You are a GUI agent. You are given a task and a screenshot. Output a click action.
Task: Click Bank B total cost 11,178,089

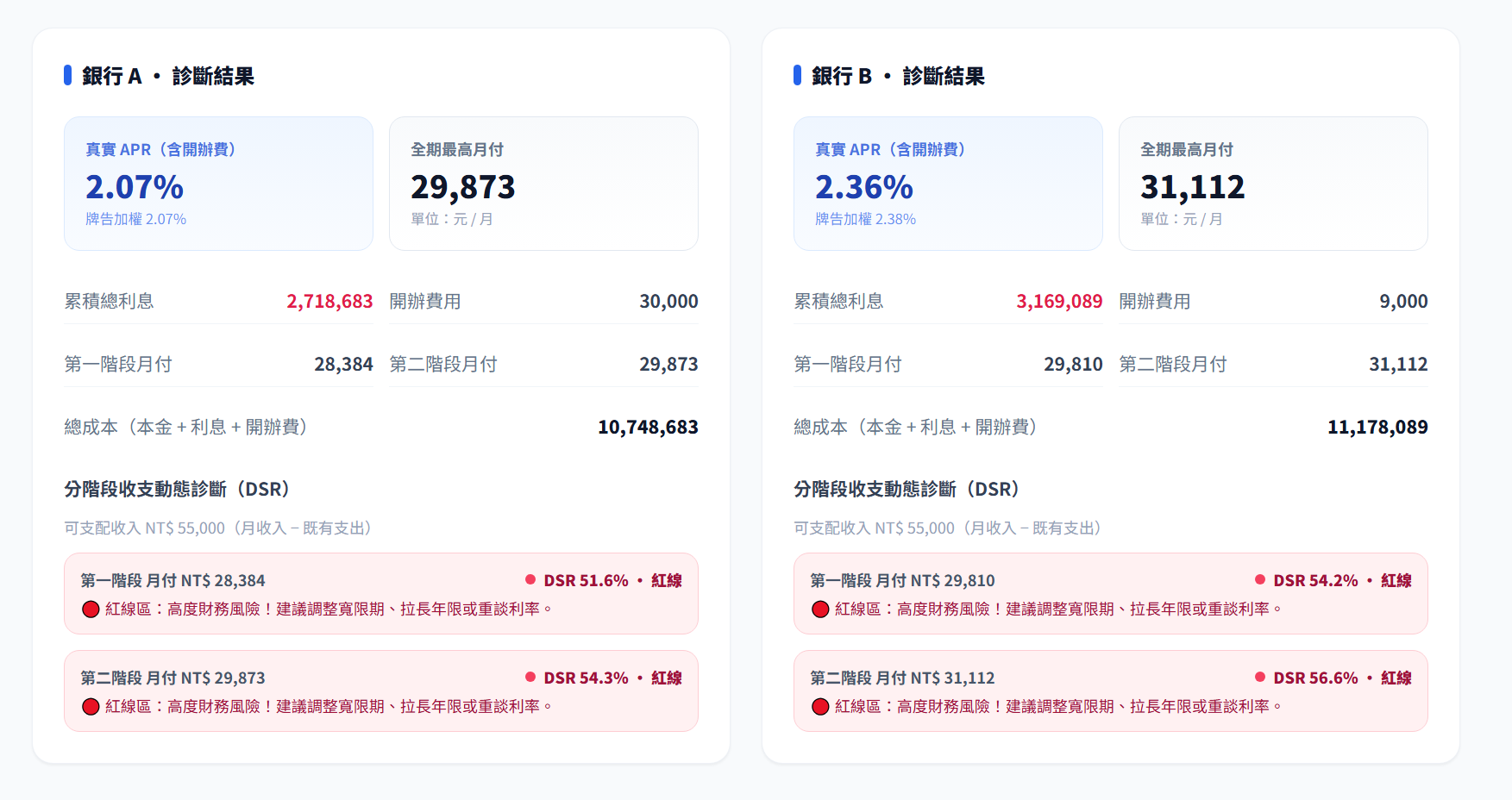(x=1377, y=428)
